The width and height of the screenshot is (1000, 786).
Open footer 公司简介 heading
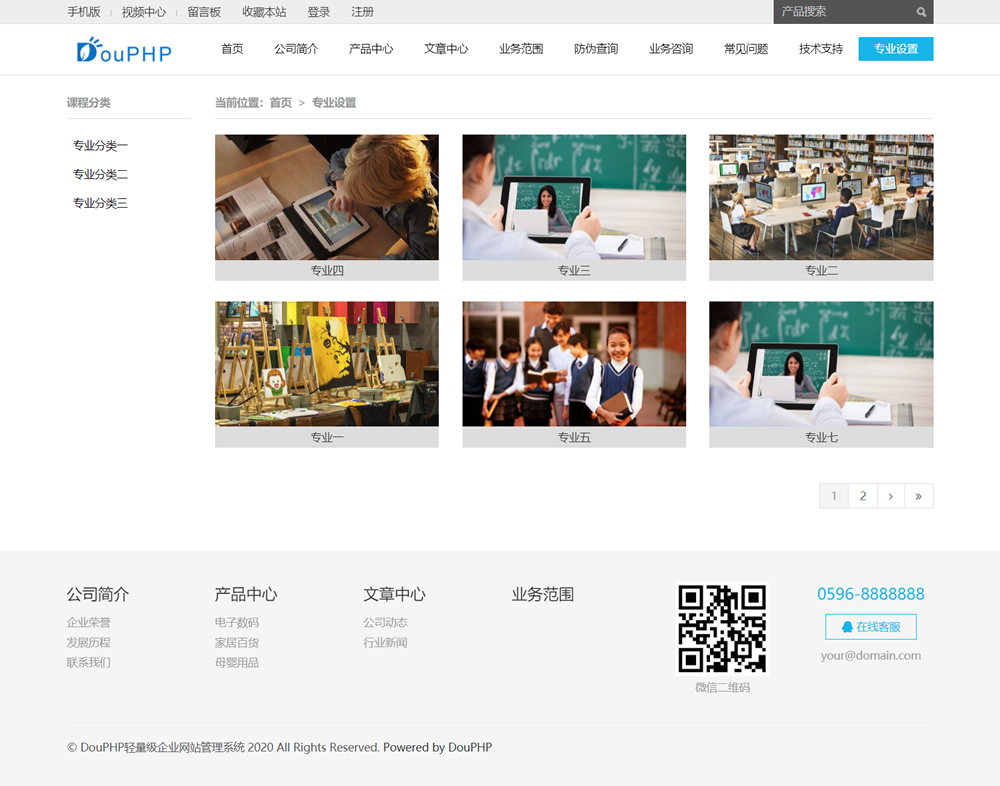[x=98, y=595]
